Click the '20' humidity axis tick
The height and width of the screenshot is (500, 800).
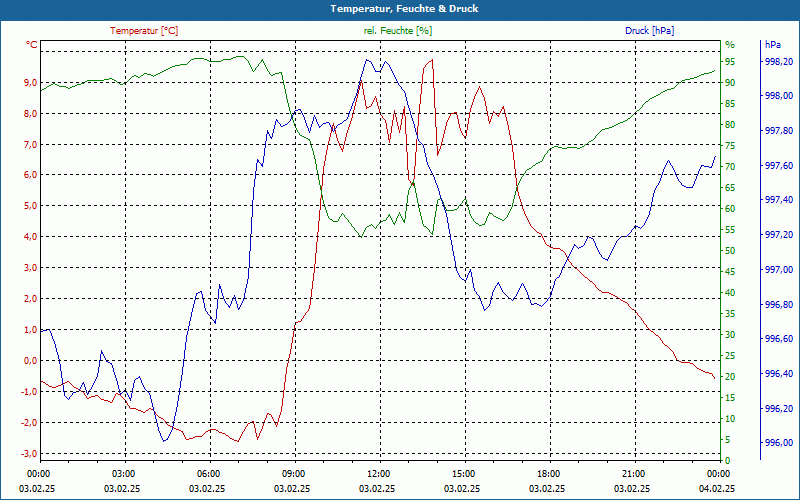pyautogui.click(x=730, y=377)
